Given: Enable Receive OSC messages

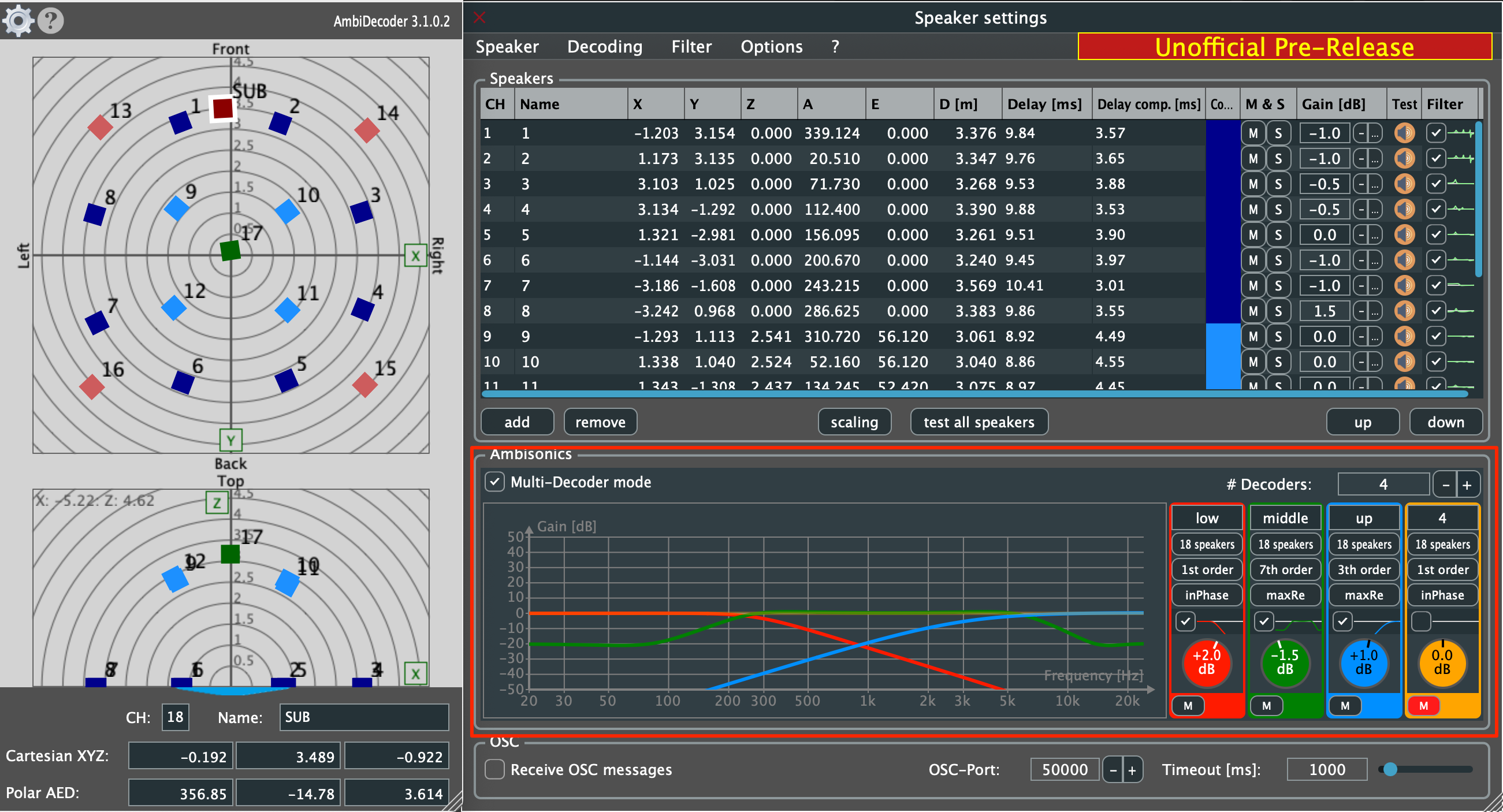Looking at the screenshot, I should coord(495,769).
